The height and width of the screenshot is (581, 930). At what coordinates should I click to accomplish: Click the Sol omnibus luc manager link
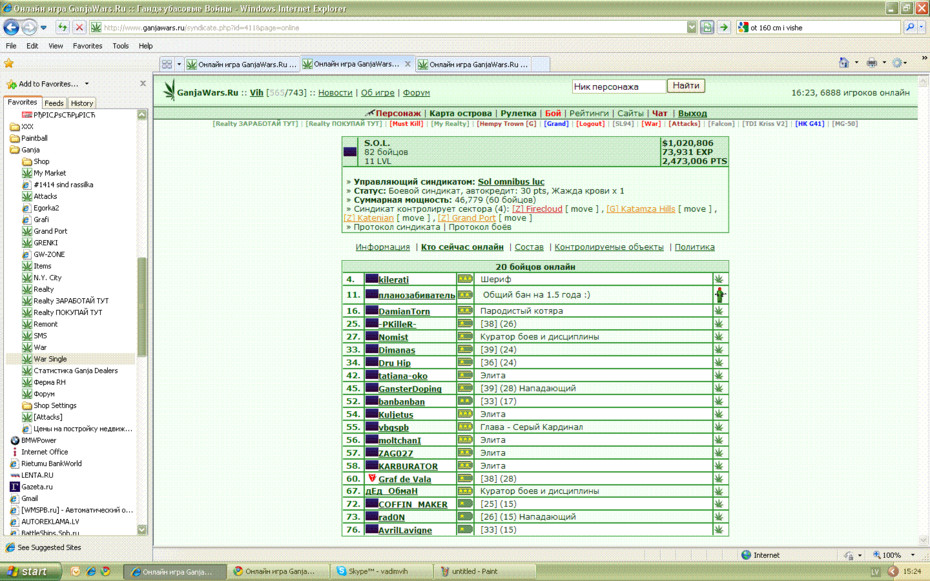coord(511,182)
